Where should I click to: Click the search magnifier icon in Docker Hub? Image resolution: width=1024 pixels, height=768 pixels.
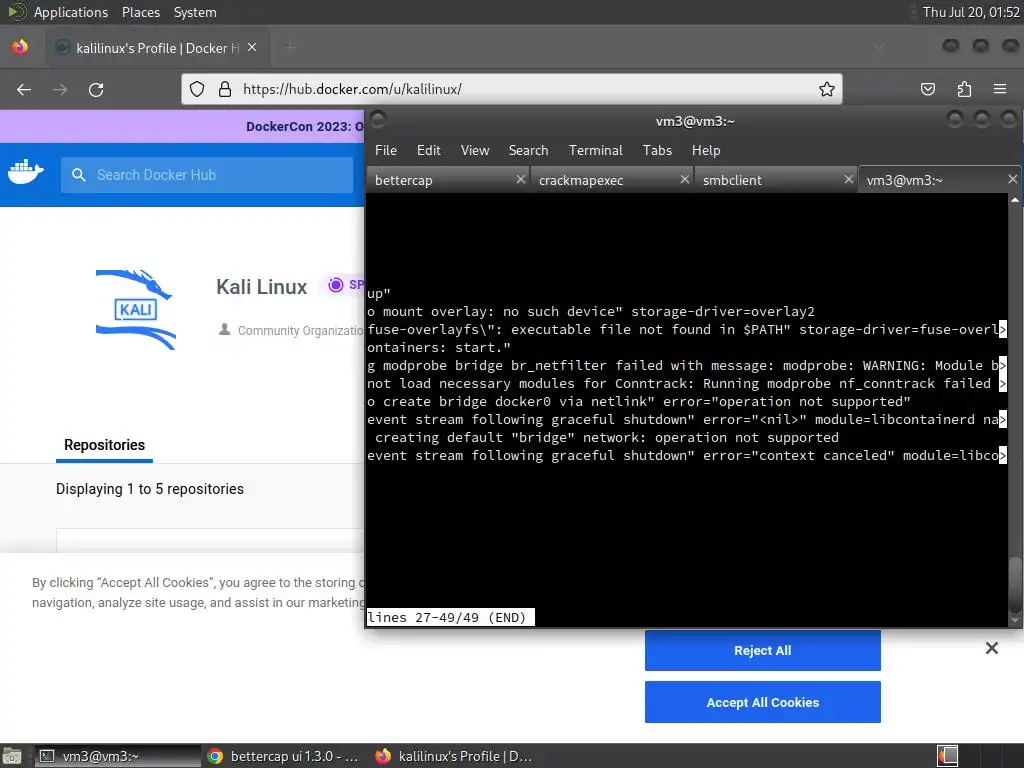click(79, 175)
